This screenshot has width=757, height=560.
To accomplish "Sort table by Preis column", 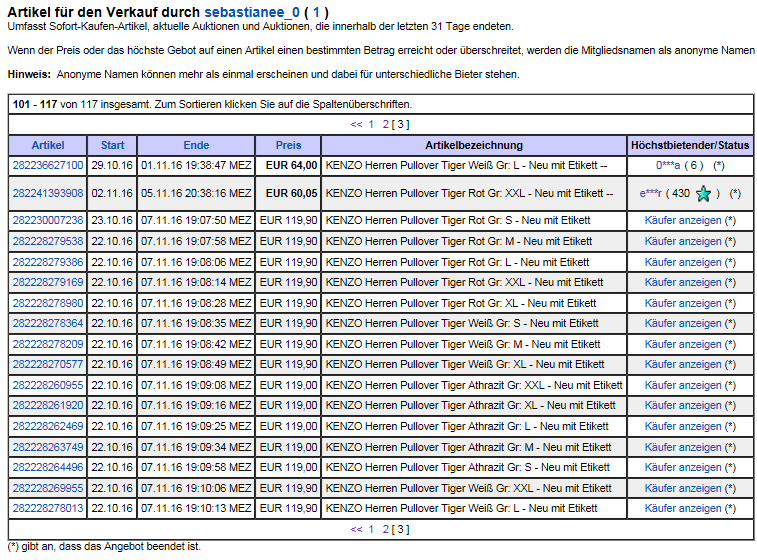I will click(288, 145).
